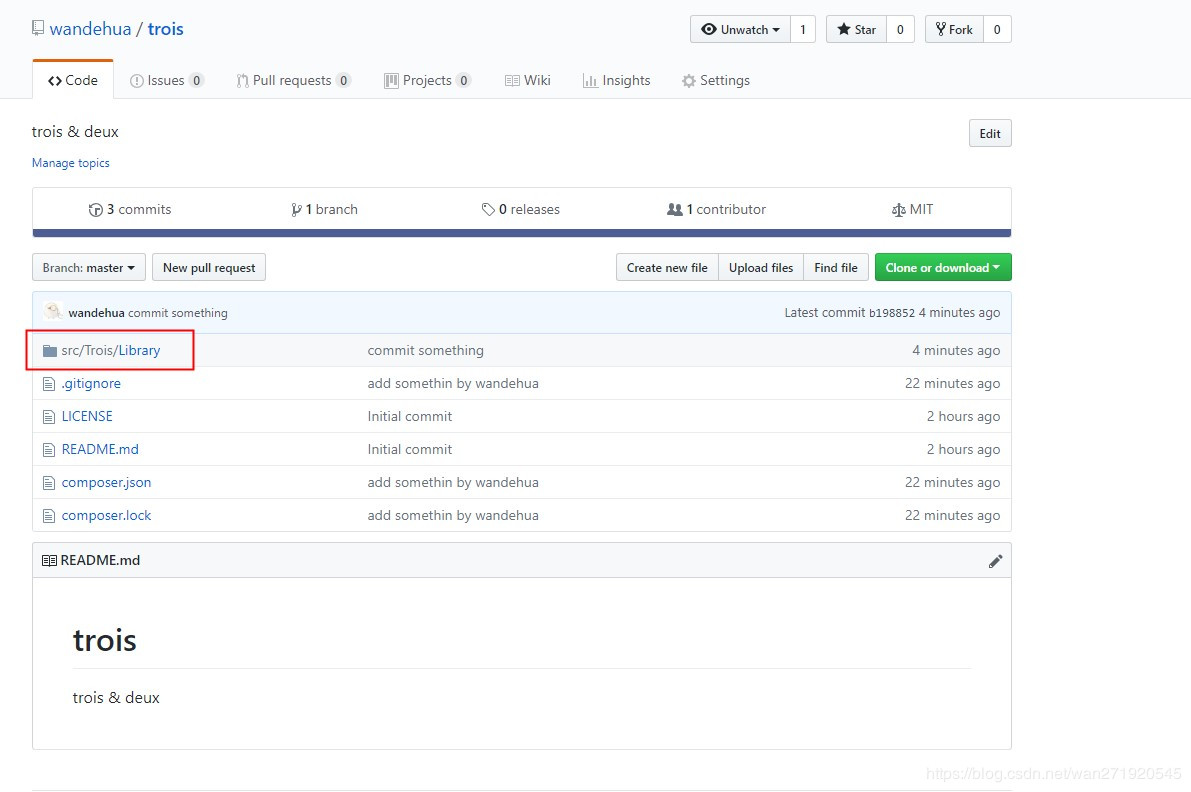The image size is (1191, 792).
Task: Fork the repository
Action: (954, 30)
